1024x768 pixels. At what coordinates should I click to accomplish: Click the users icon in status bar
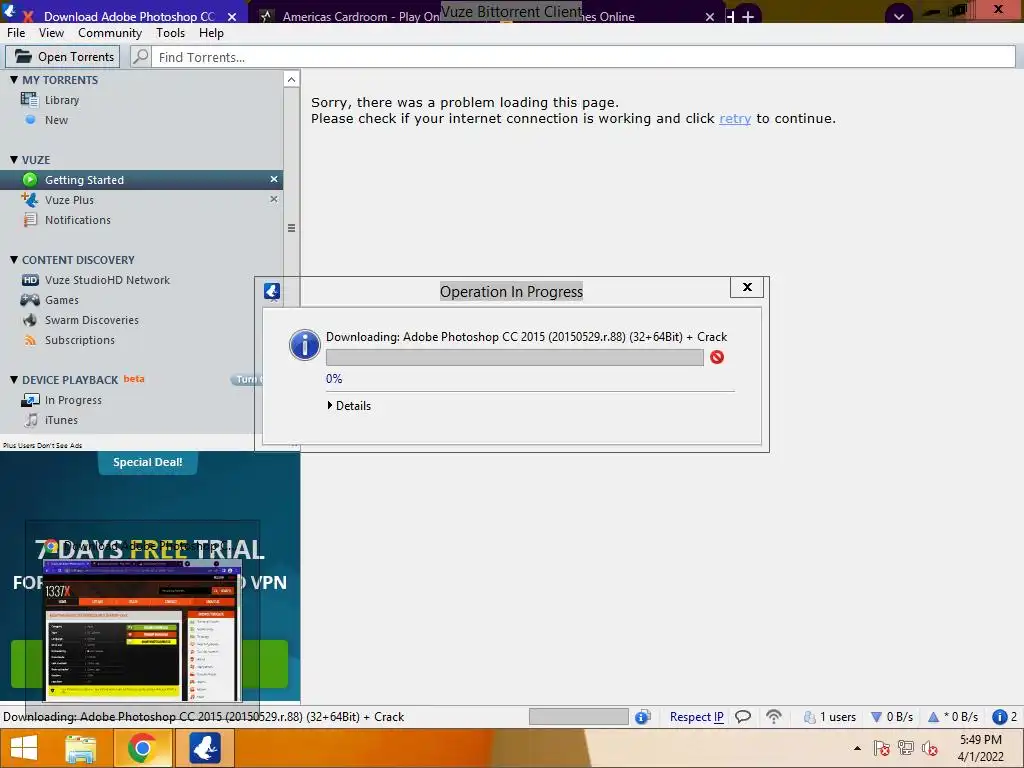click(809, 717)
